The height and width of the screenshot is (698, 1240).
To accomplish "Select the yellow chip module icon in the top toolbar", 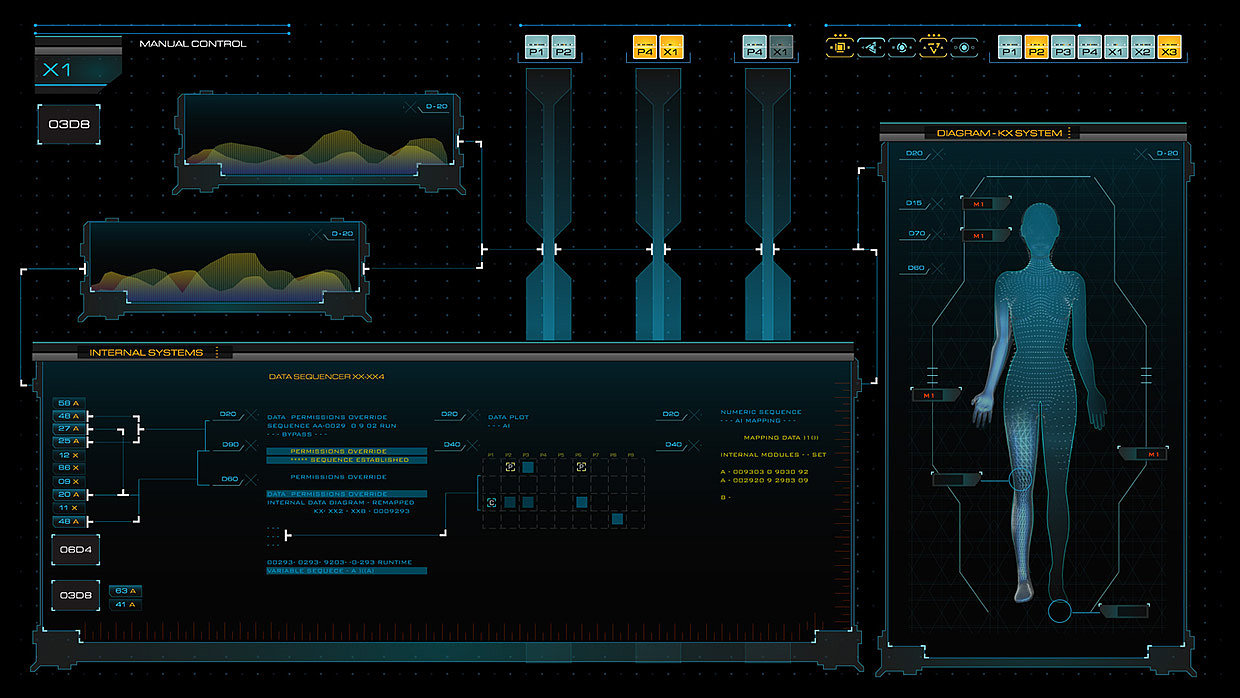I will click(839, 46).
